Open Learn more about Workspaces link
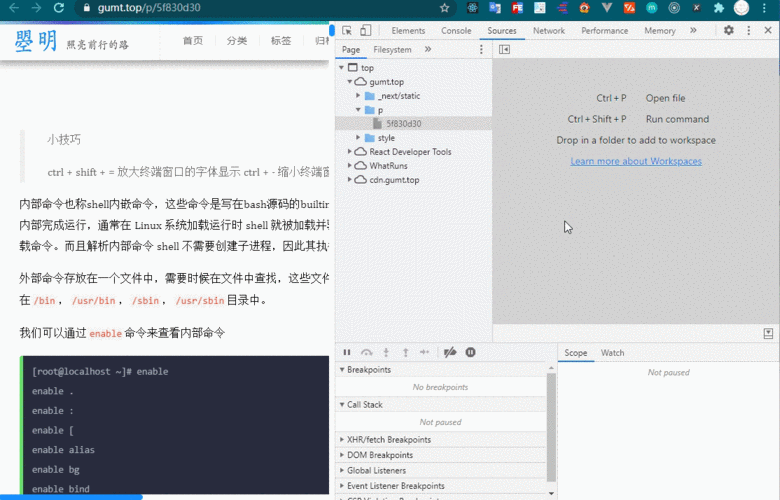 [636, 161]
